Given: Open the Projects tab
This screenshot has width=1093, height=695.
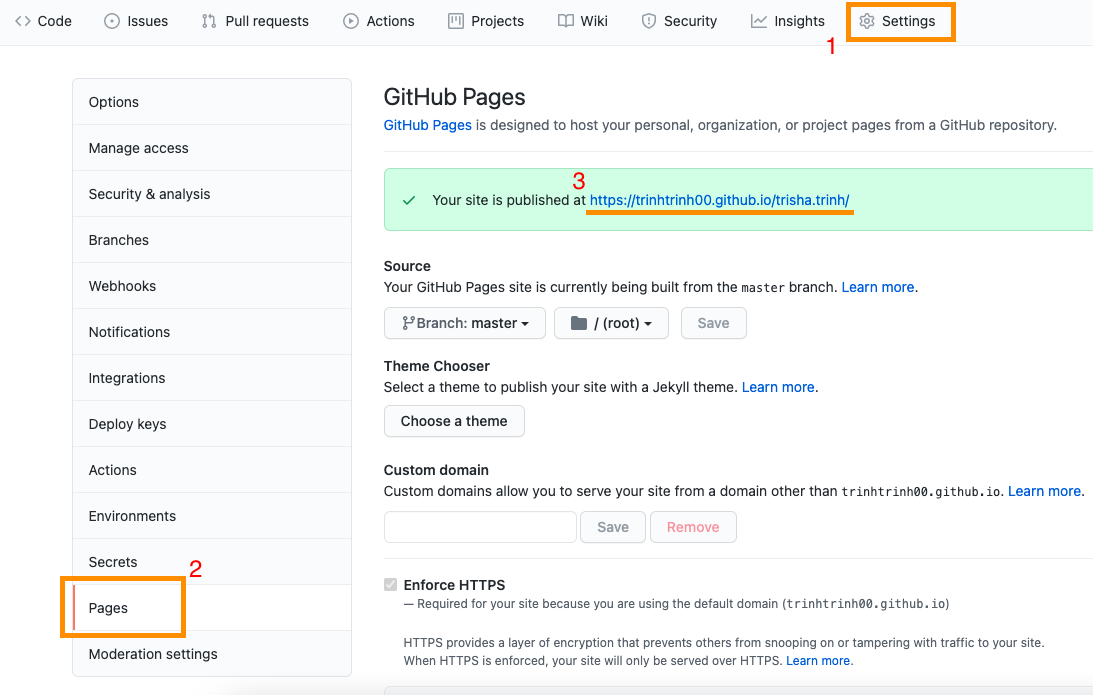Looking at the screenshot, I should [486, 21].
